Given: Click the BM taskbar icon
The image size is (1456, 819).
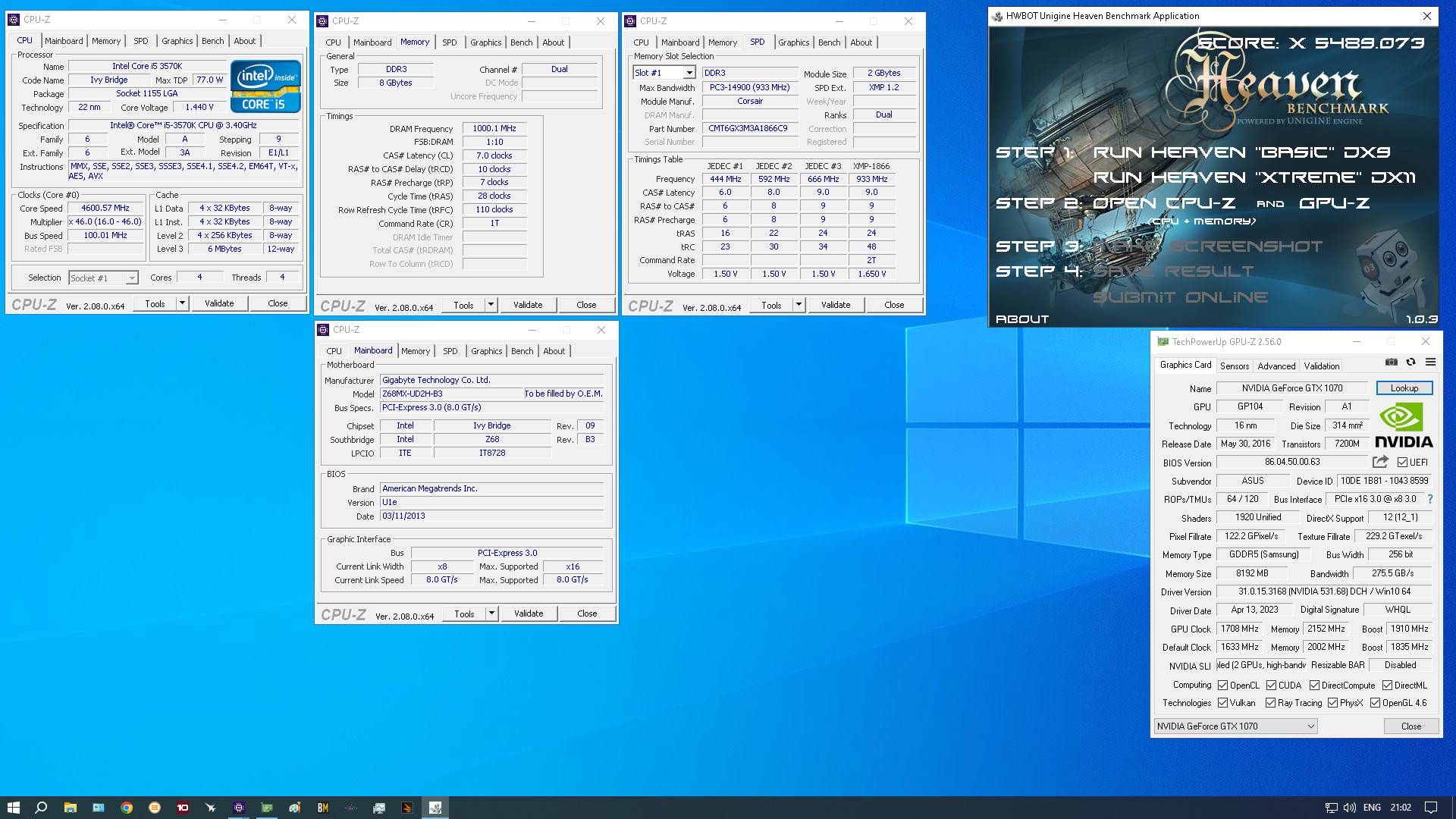Looking at the screenshot, I should click(323, 808).
